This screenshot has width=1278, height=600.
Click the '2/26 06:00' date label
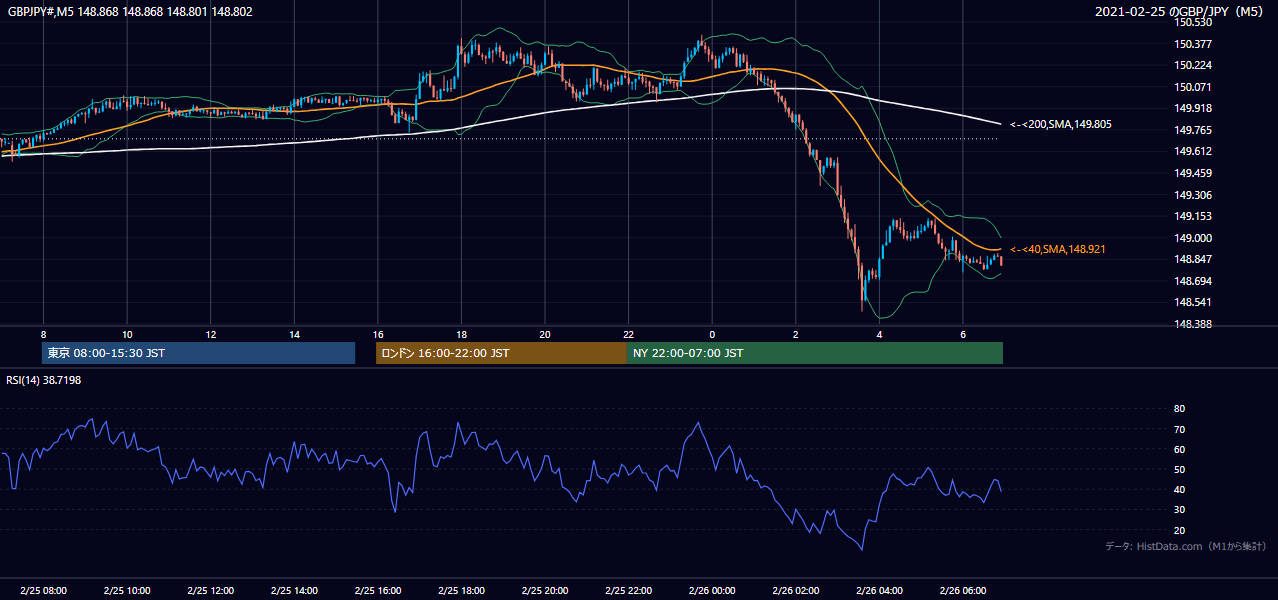(x=963, y=591)
